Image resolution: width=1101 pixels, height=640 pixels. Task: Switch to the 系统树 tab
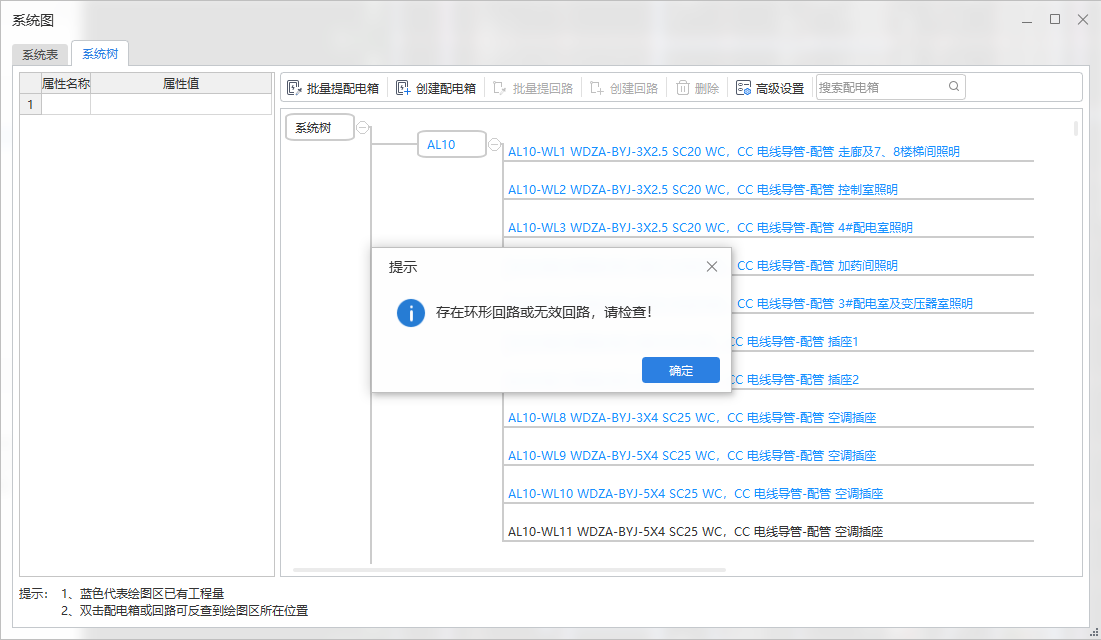pyautogui.click(x=99, y=54)
